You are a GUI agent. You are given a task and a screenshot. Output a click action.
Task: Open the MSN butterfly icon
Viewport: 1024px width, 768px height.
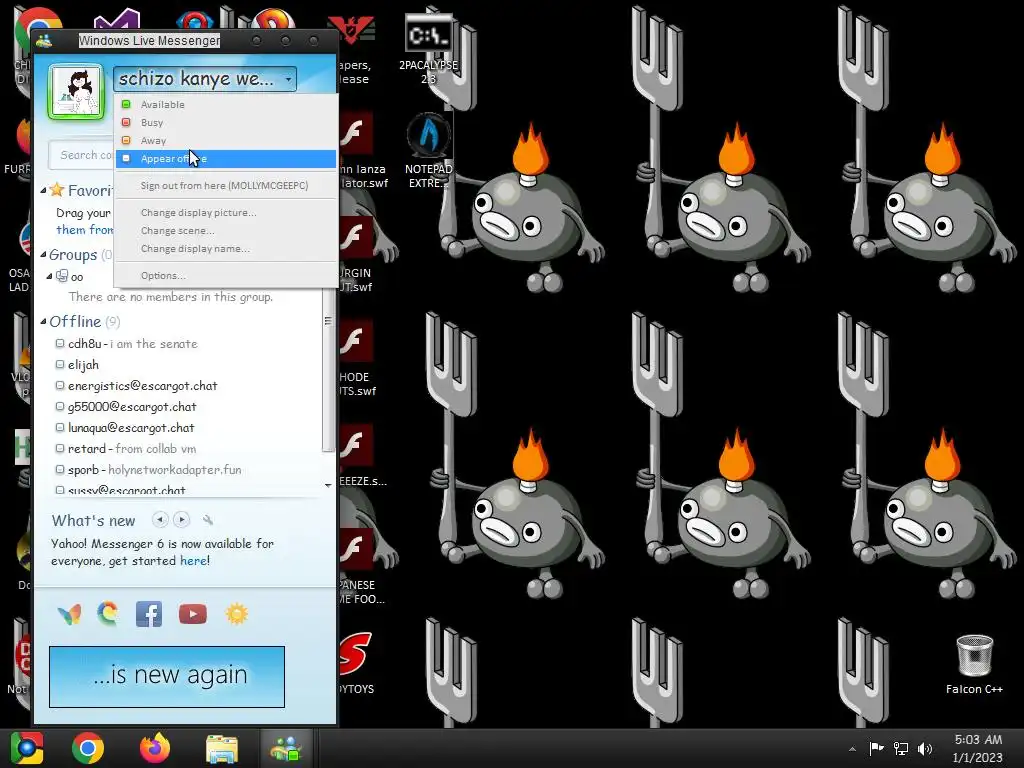click(69, 614)
